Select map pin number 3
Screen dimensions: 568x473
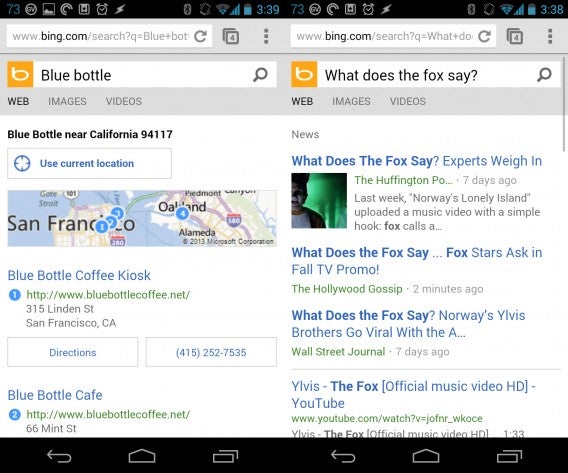click(117, 213)
